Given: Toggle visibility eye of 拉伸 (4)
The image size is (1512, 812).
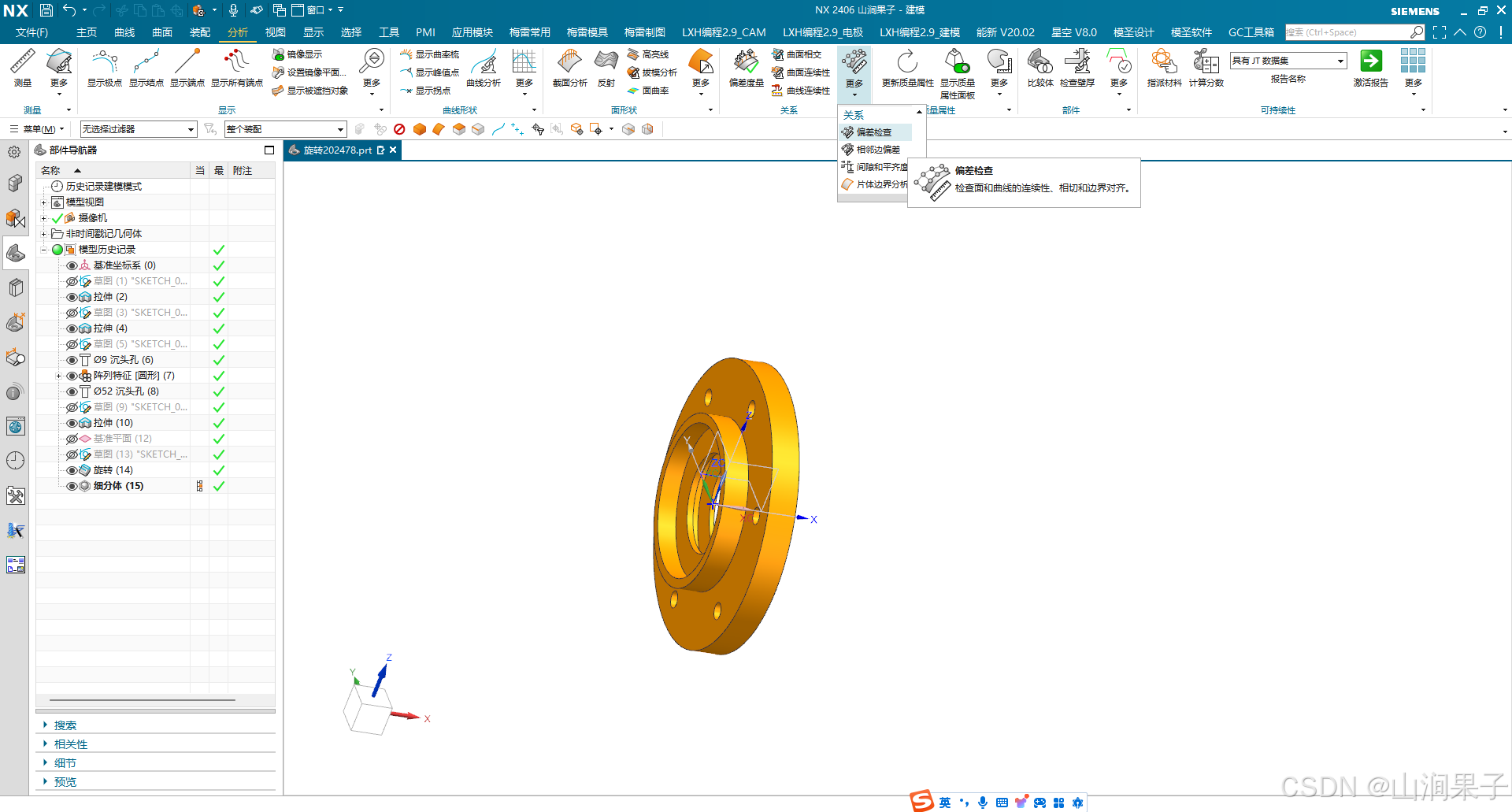Looking at the screenshot, I should tap(72, 328).
